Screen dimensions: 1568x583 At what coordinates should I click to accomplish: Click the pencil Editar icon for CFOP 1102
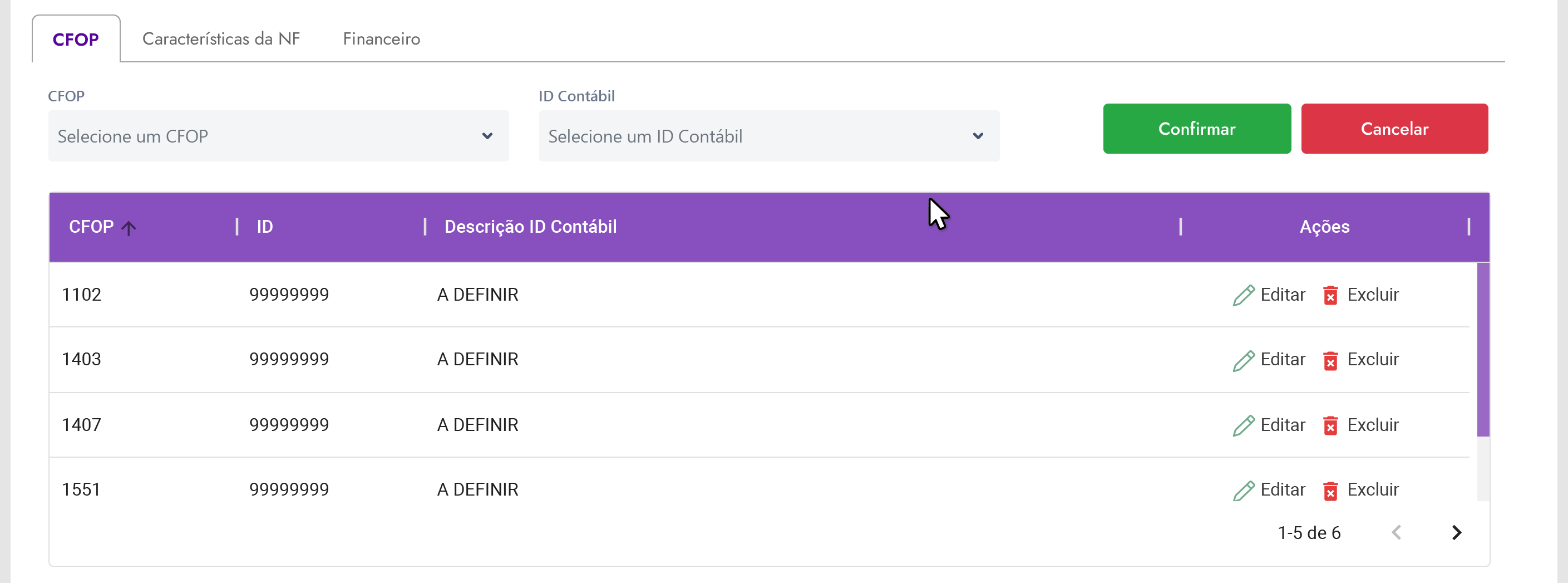point(1244,295)
